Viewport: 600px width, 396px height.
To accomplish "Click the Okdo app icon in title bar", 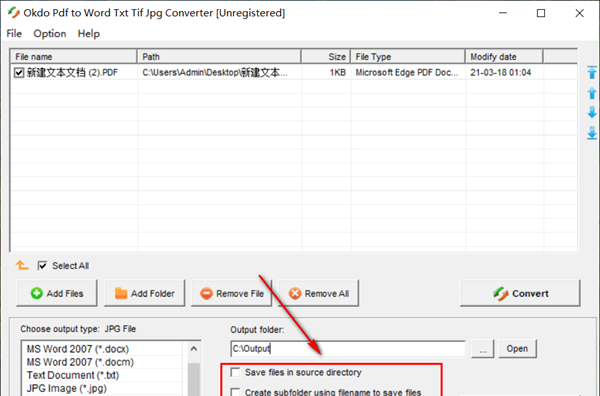I will (x=14, y=13).
